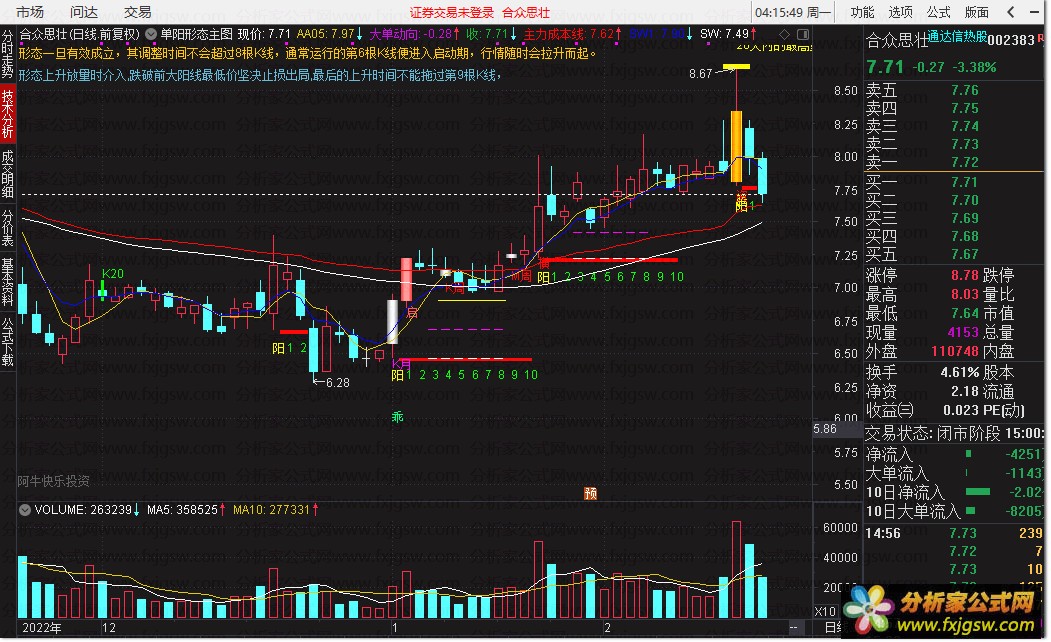Click the 8.67 high price label
The width and height of the screenshot is (1051, 642).
[x=700, y=74]
